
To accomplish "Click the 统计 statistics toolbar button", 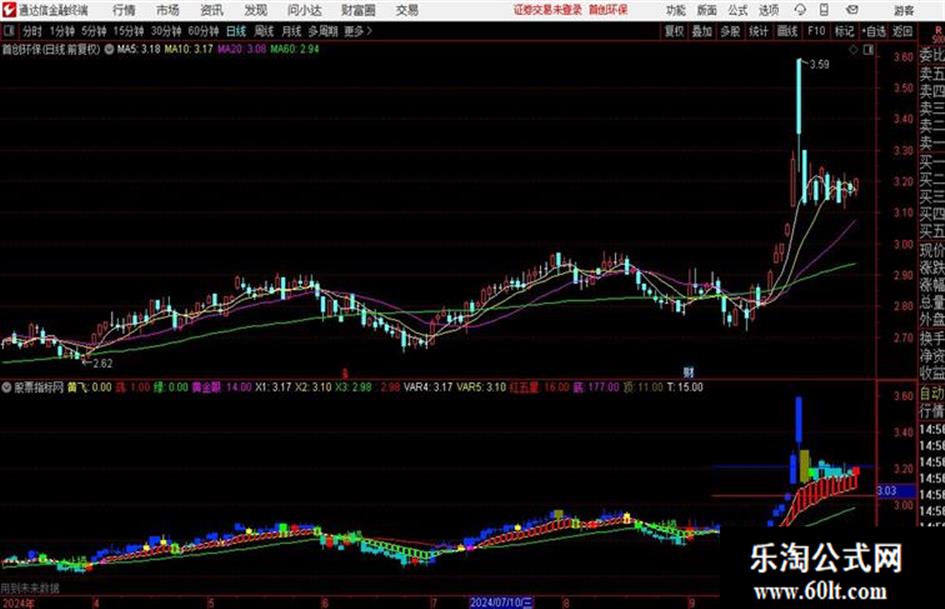I will click(758, 31).
